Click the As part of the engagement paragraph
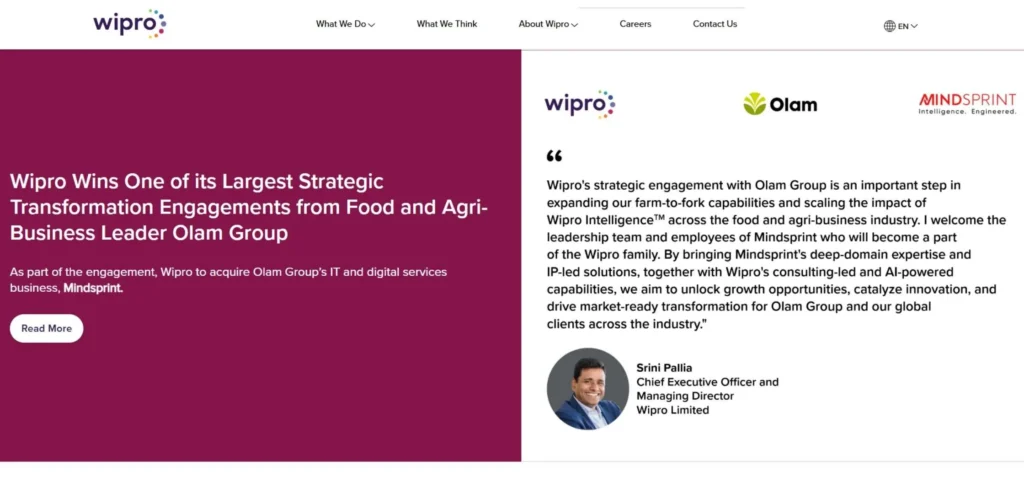The height and width of the screenshot is (503, 1024). 229,280
